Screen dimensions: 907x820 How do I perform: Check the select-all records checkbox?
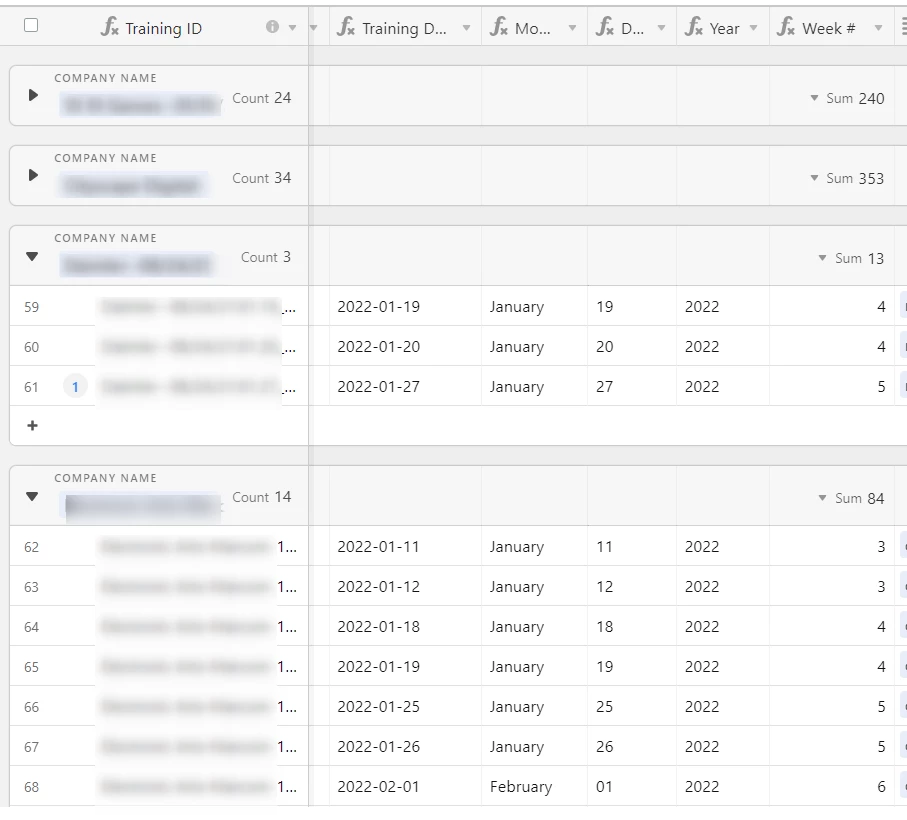coord(31,25)
